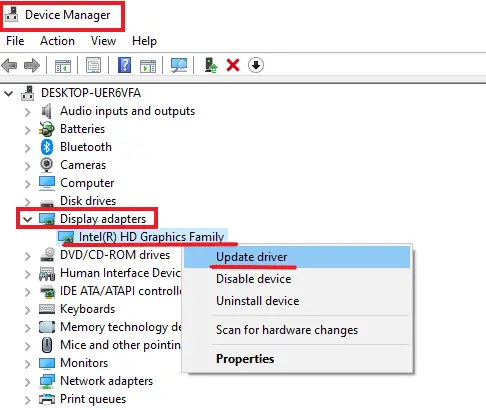486x410 pixels.
Task: Click the IDE ATA/ATAPI controllers icon
Action: tap(47, 291)
